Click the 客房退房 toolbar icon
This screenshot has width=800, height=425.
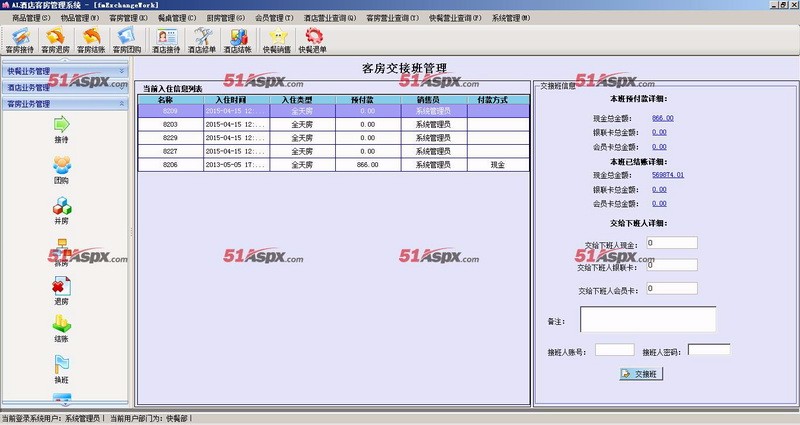tap(55, 40)
